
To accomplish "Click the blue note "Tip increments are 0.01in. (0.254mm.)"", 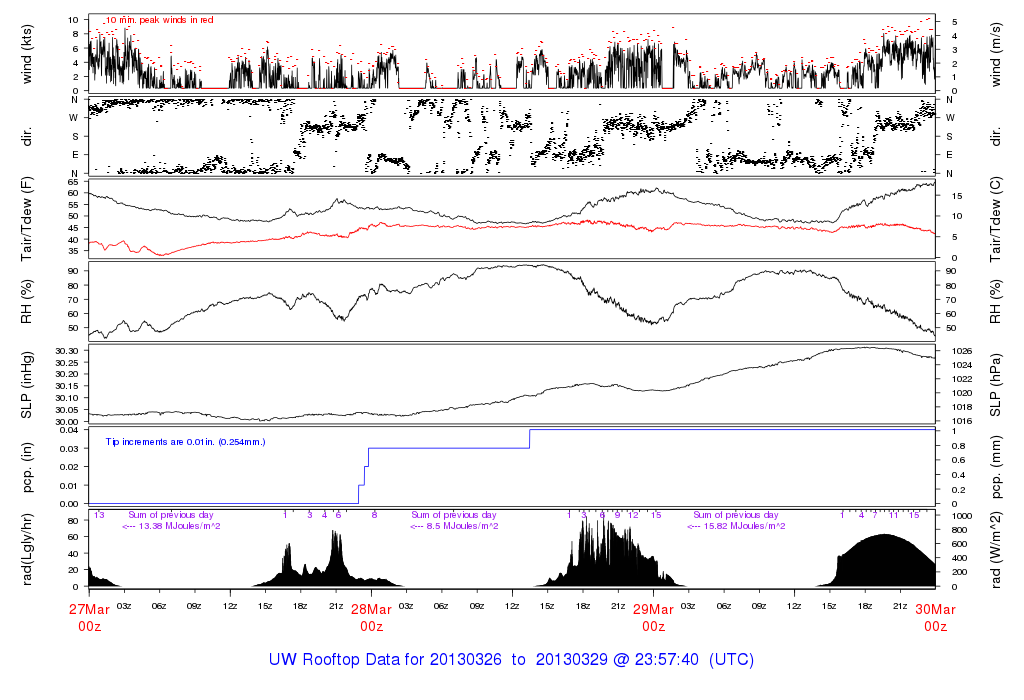I will [185, 442].
